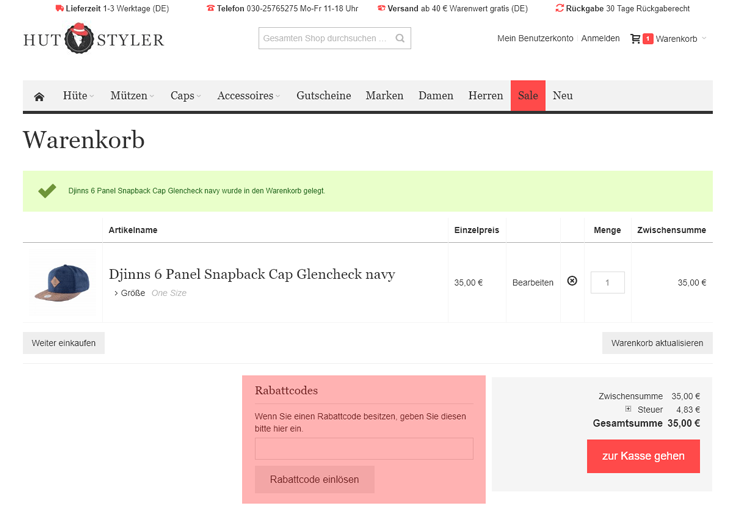This screenshot has width=740, height=507.
Task: Click the Größe option label
Action: 133,293
